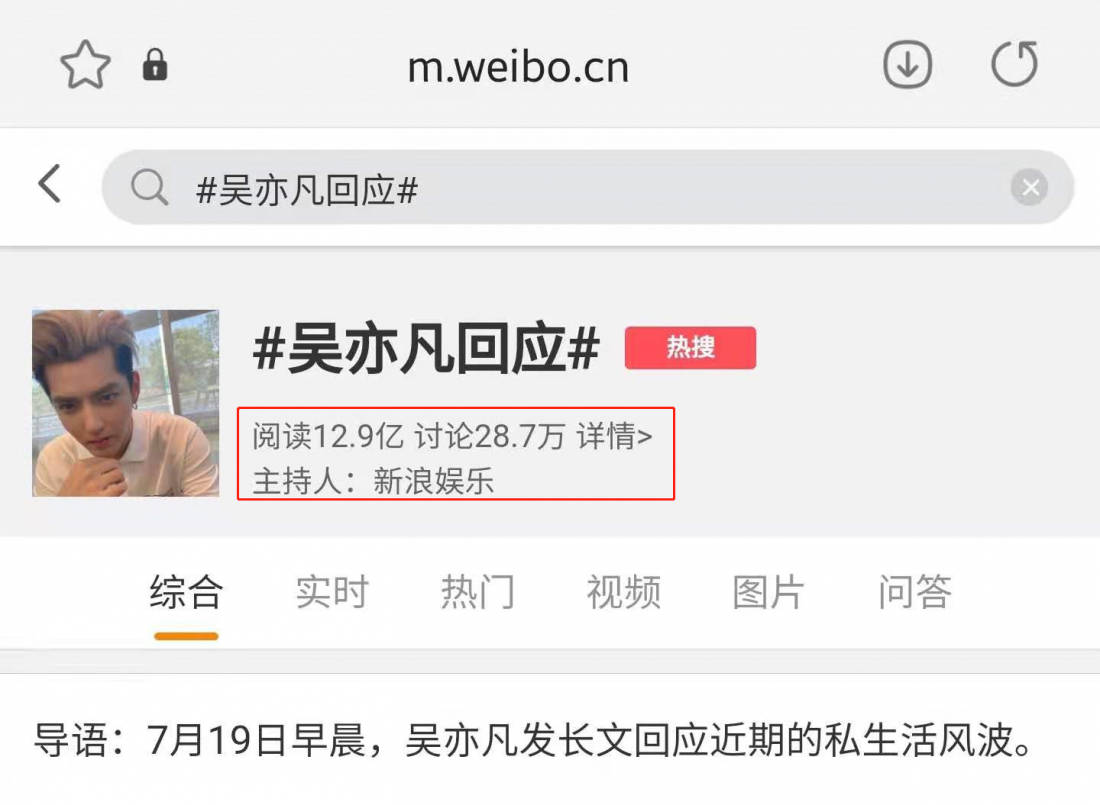Switch to the 问答 tab
This screenshot has width=1100, height=805.
915,592
